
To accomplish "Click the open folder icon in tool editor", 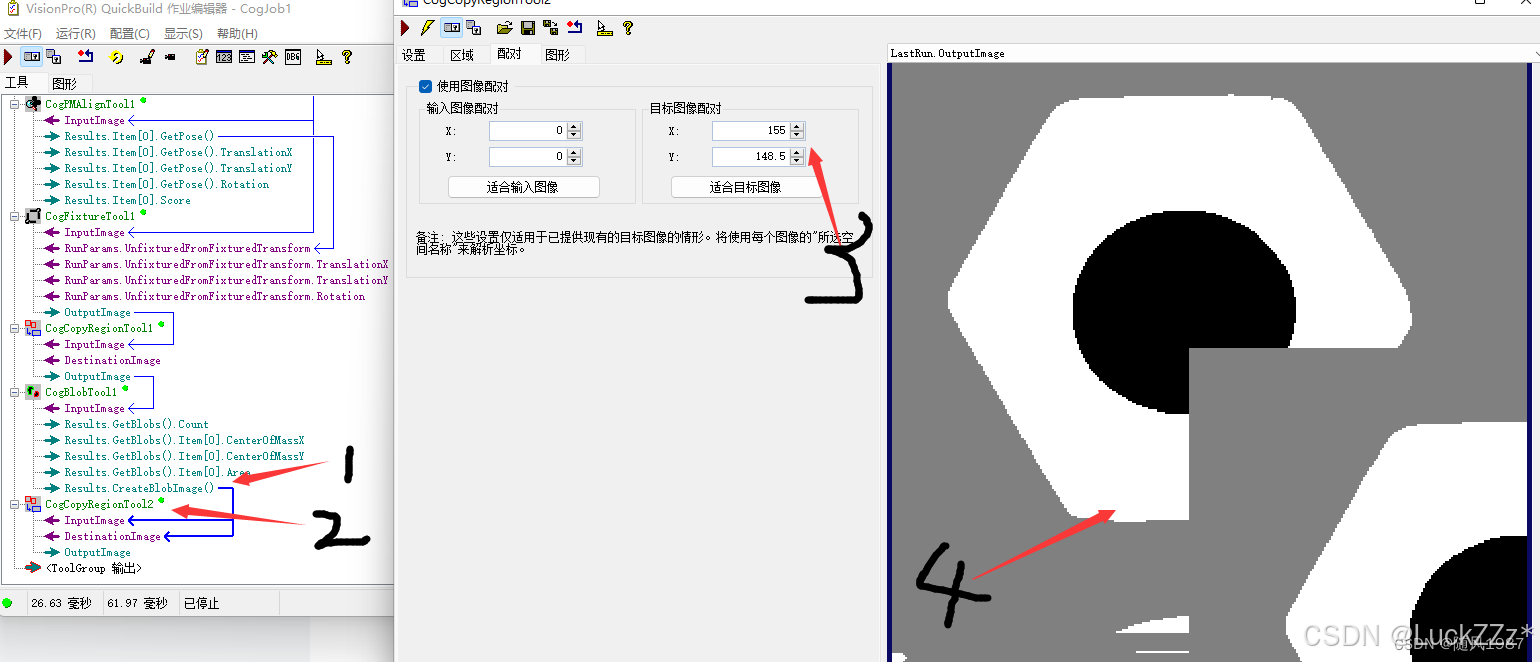I will (x=505, y=27).
